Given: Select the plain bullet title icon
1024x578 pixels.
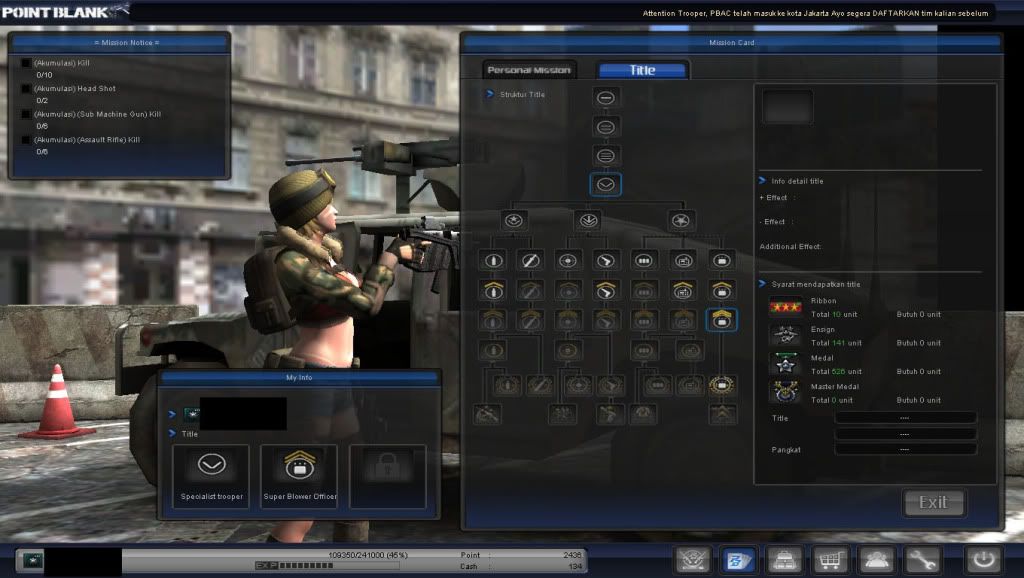Looking at the screenshot, I should [493, 261].
